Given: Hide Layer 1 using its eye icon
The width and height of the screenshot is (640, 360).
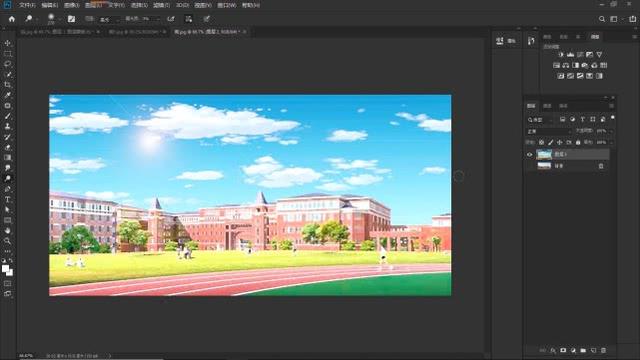Looking at the screenshot, I should point(529,155).
